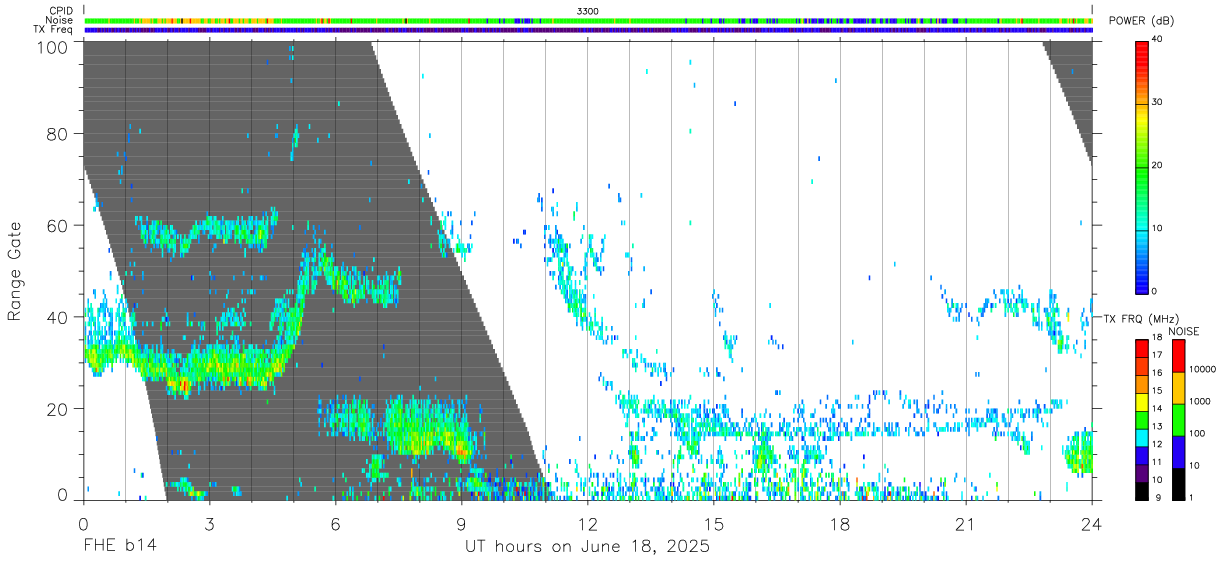Click the 40 tick on power scale
This screenshot has width=1228, height=567.
click(x=1158, y=39)
